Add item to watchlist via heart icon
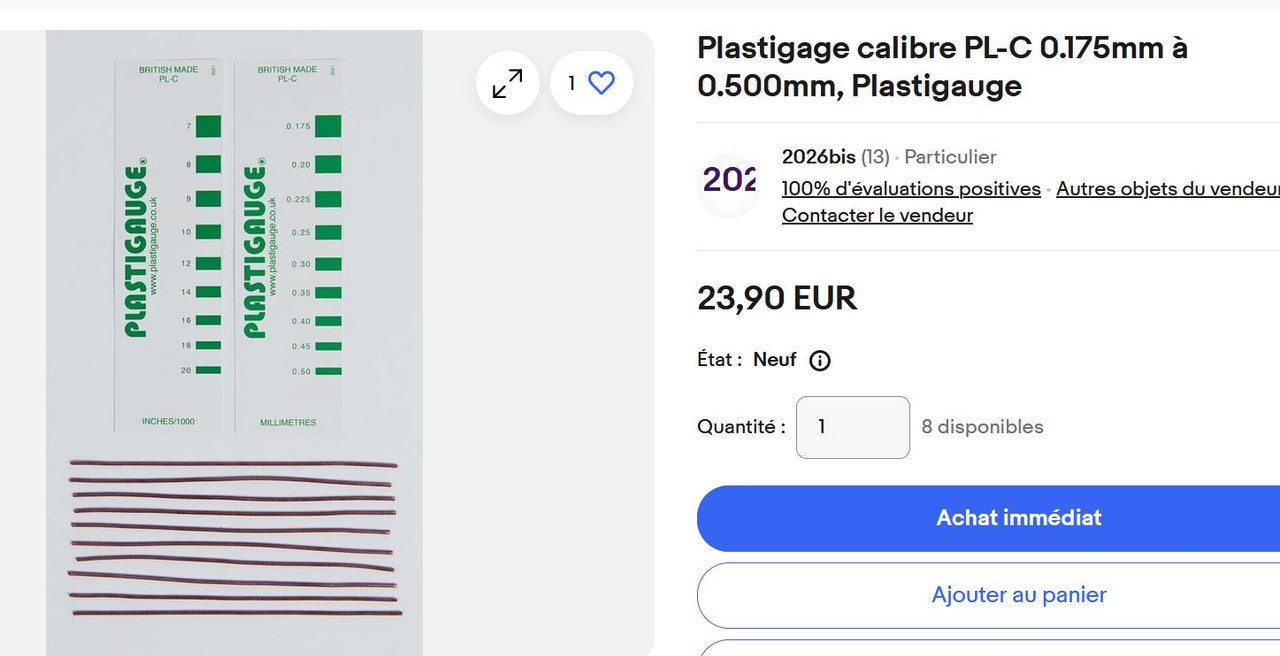Viewport: 1280px width, 656px height. [591, 83]
